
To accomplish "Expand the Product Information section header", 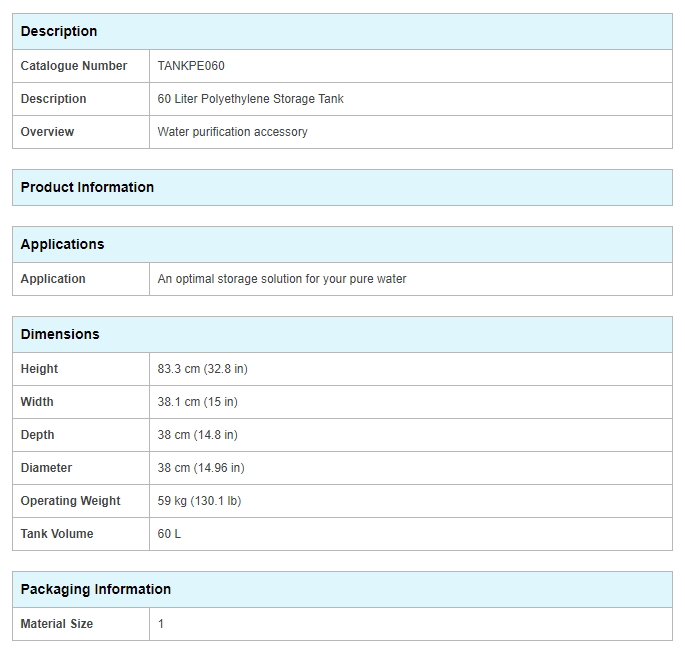I will (x=87, y=188).
